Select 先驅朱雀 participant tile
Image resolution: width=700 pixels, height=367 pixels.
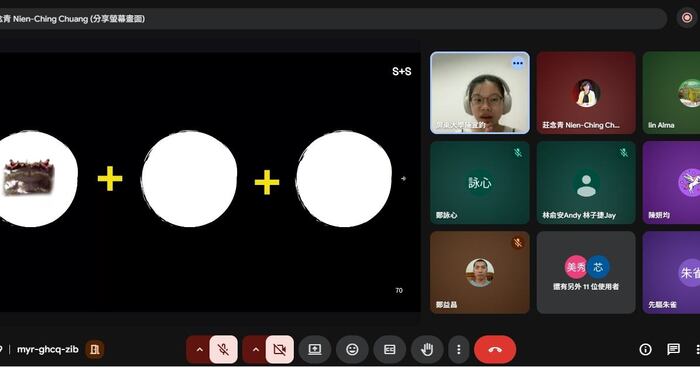click(671, 272)
